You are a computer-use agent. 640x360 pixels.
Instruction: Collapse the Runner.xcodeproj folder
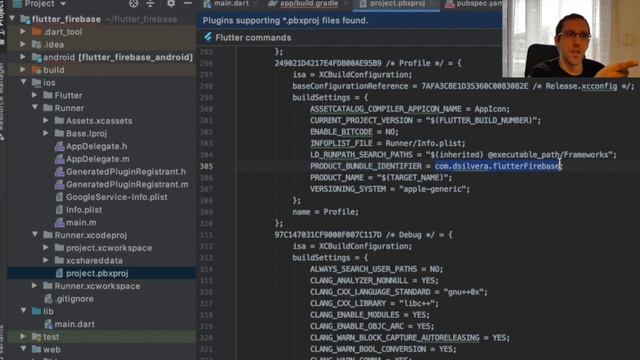(35, 235)
